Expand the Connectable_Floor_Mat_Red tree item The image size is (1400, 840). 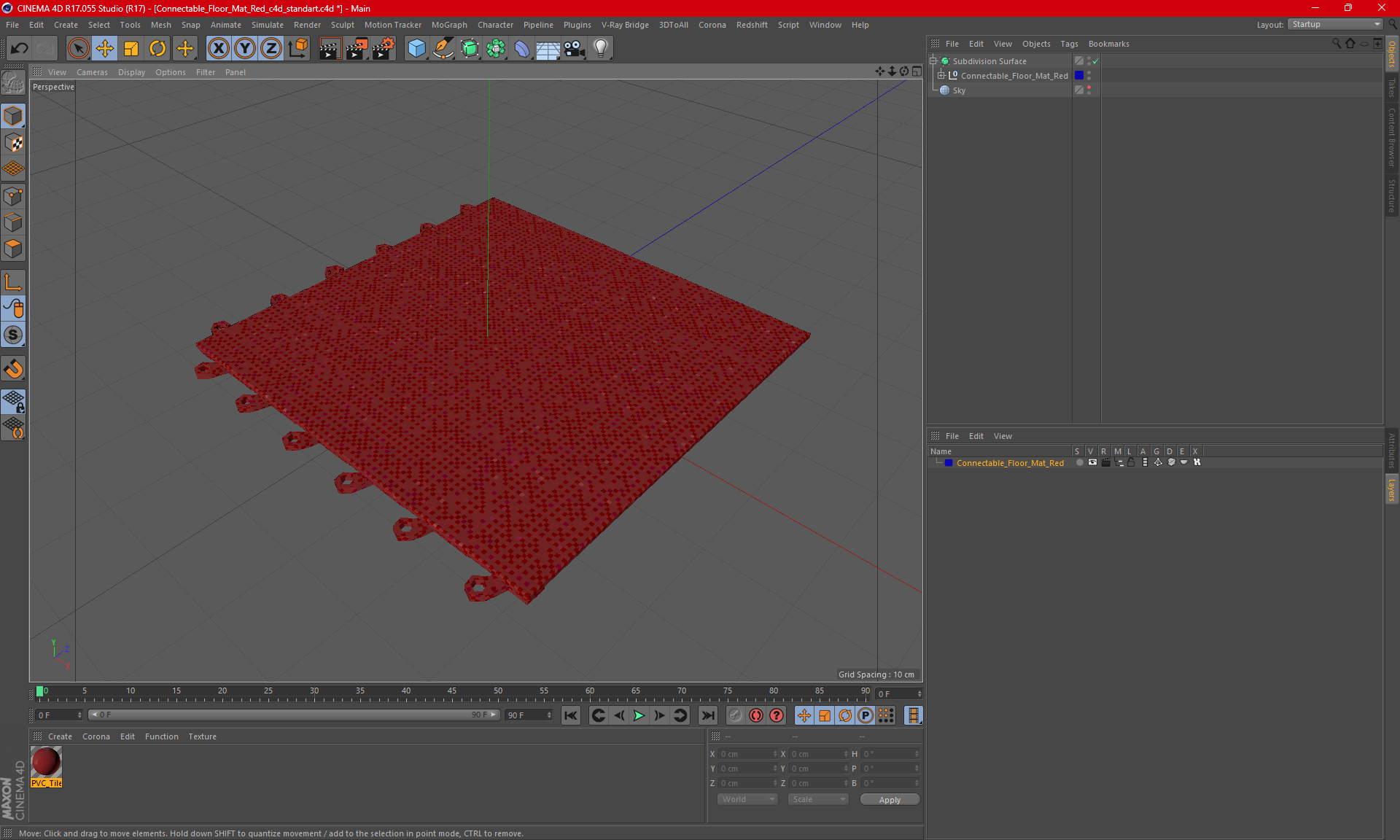pos(941,76)
